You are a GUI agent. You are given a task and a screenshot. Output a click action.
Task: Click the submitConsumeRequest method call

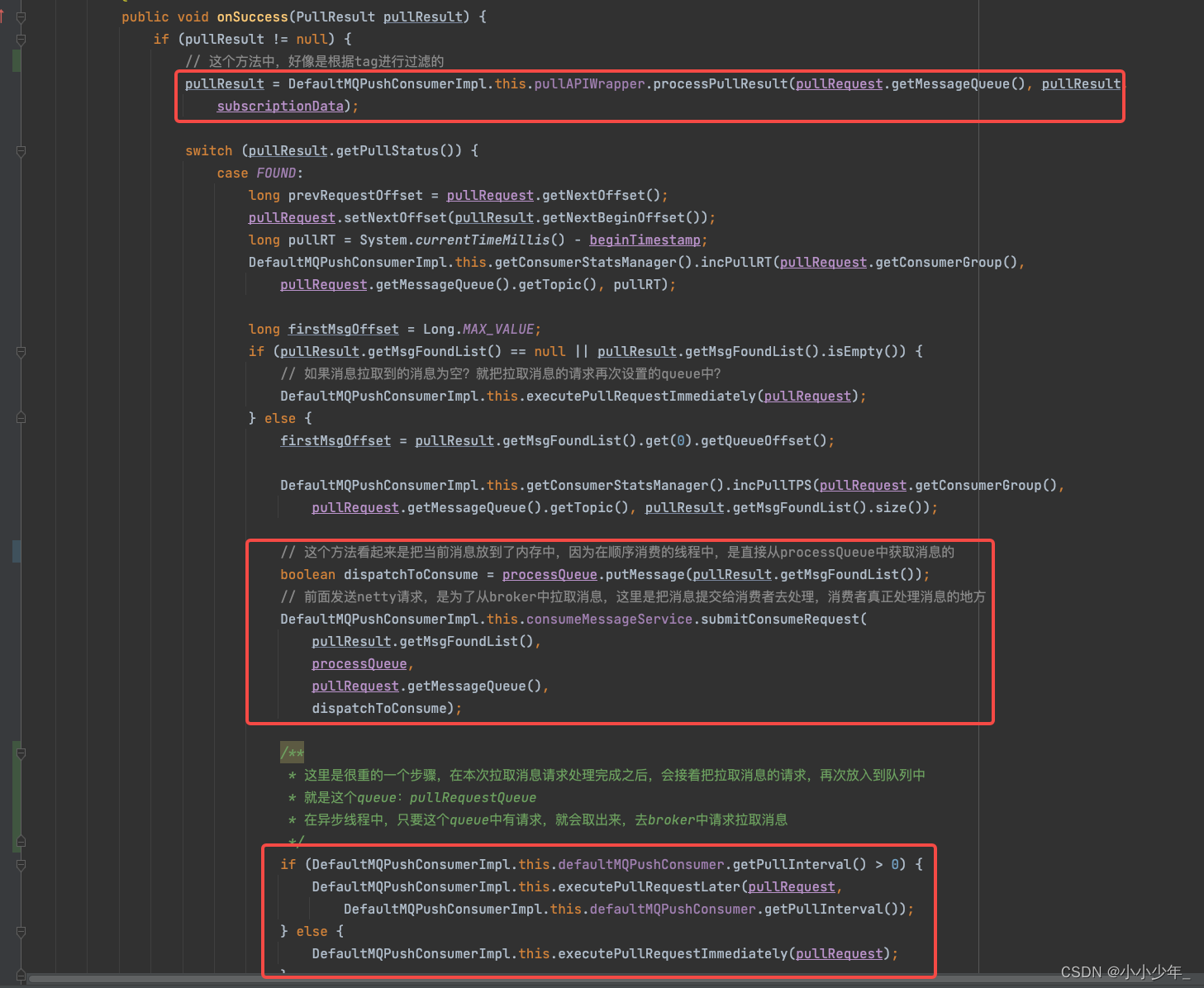coord(780,619)
